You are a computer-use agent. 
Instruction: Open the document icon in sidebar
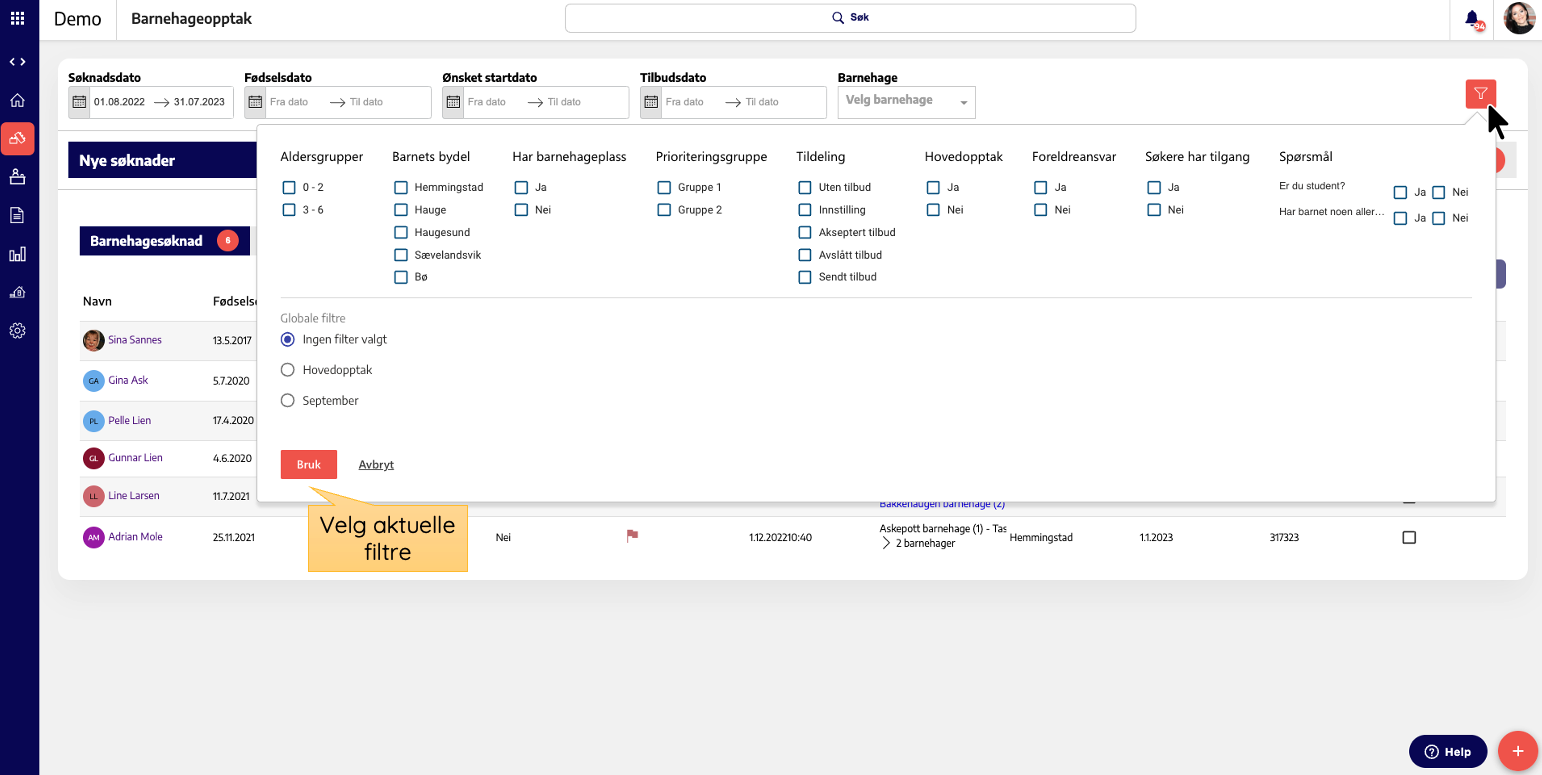click(x=17, y=215)
